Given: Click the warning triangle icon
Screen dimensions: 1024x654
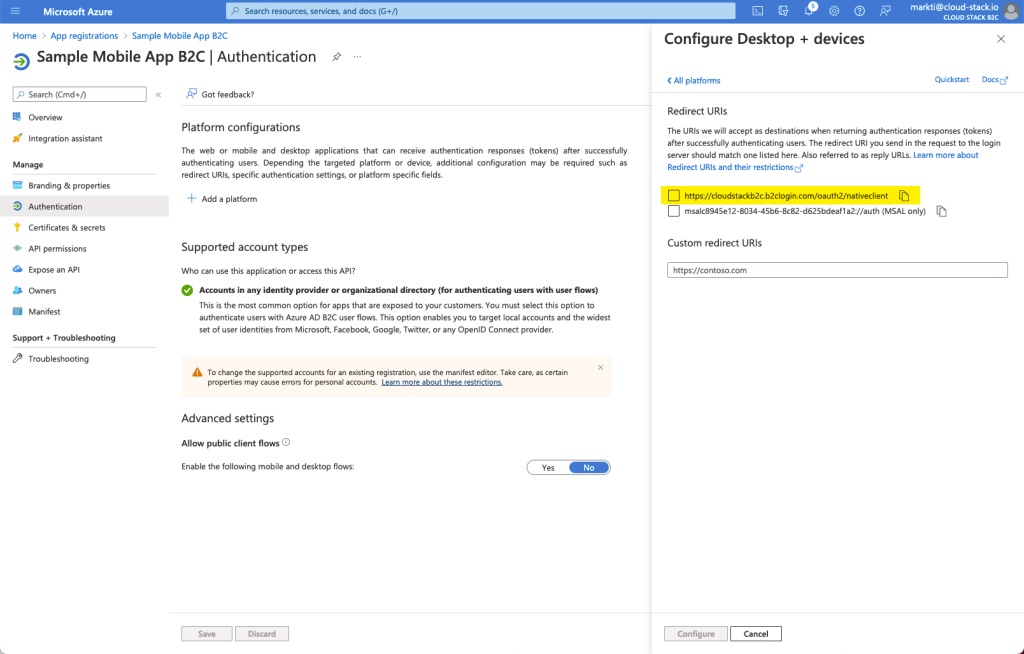Looking at the screenshot, I should point(197,372).
